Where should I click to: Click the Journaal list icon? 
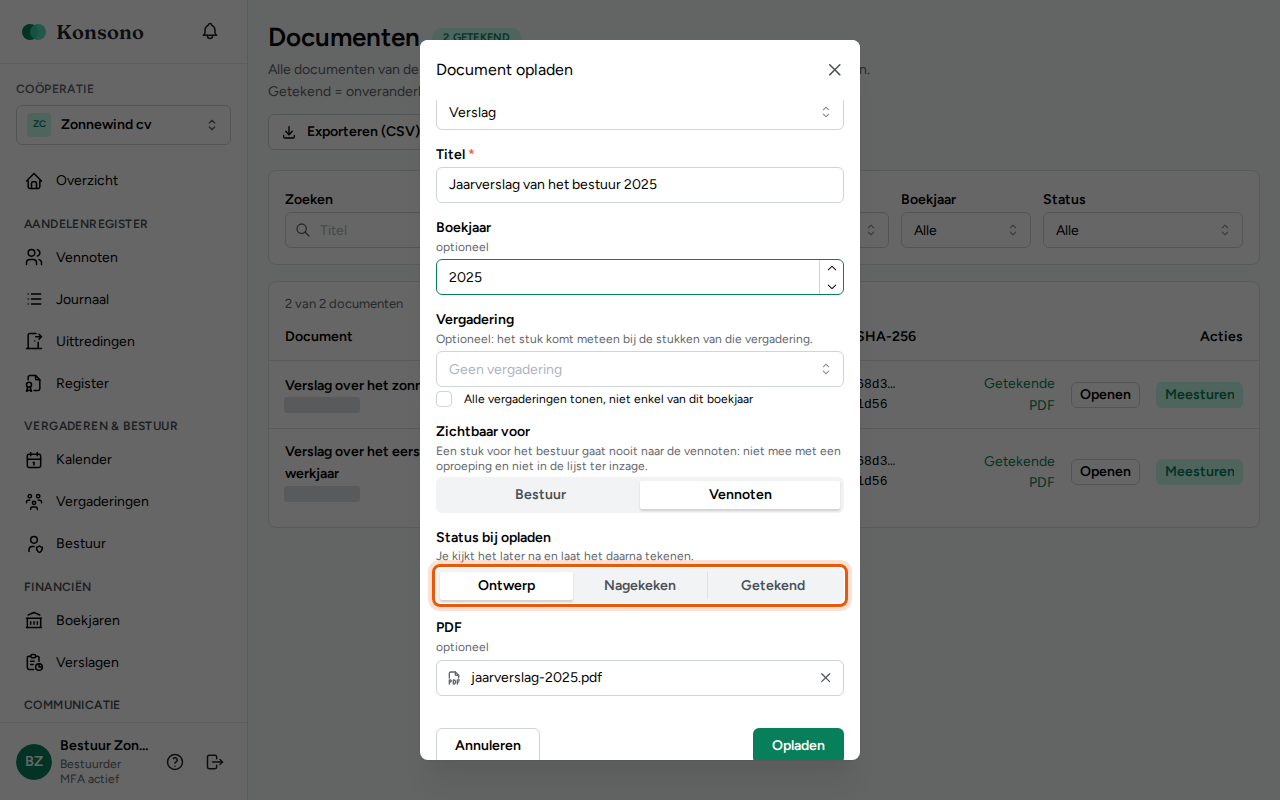[34, 300]
